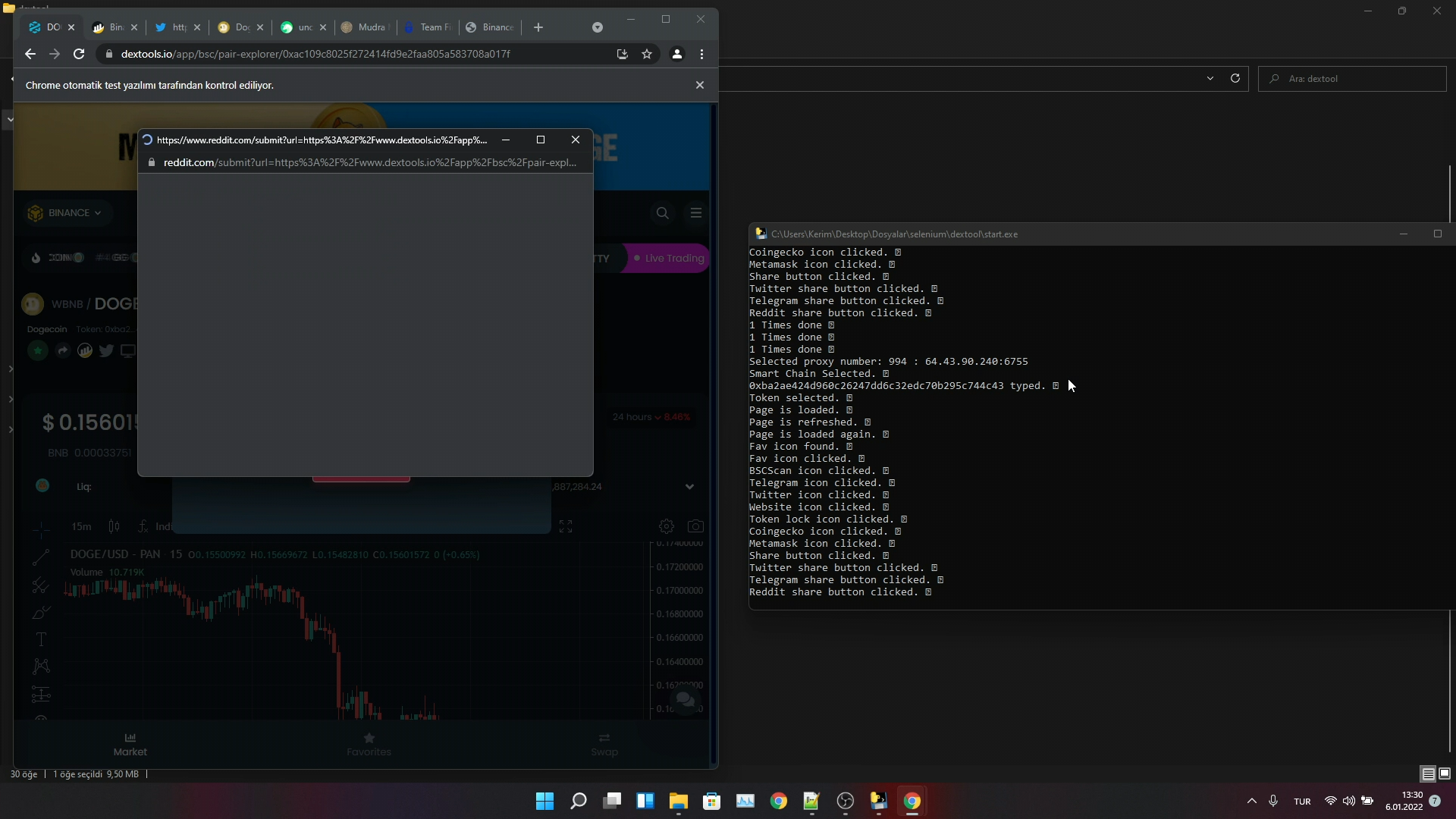Select the candlestick chart style icon
The height and width of the screenshot is (819, 1456).
114,526
